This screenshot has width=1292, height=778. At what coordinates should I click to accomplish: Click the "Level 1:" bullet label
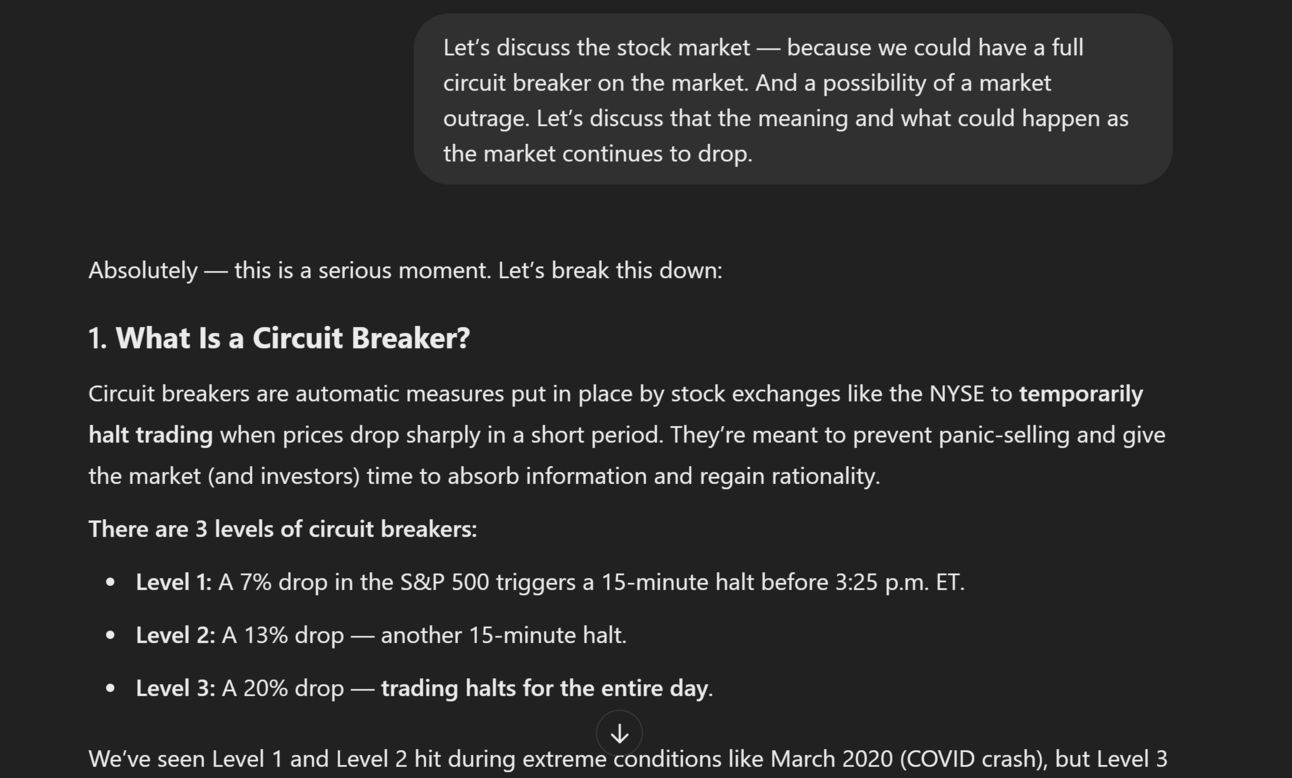point(174,582)
